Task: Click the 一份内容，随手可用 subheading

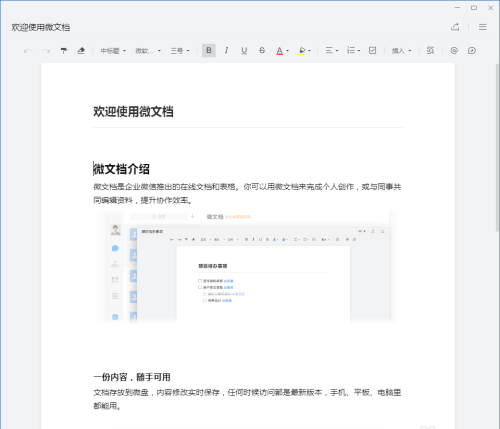Action: [132, 377]
